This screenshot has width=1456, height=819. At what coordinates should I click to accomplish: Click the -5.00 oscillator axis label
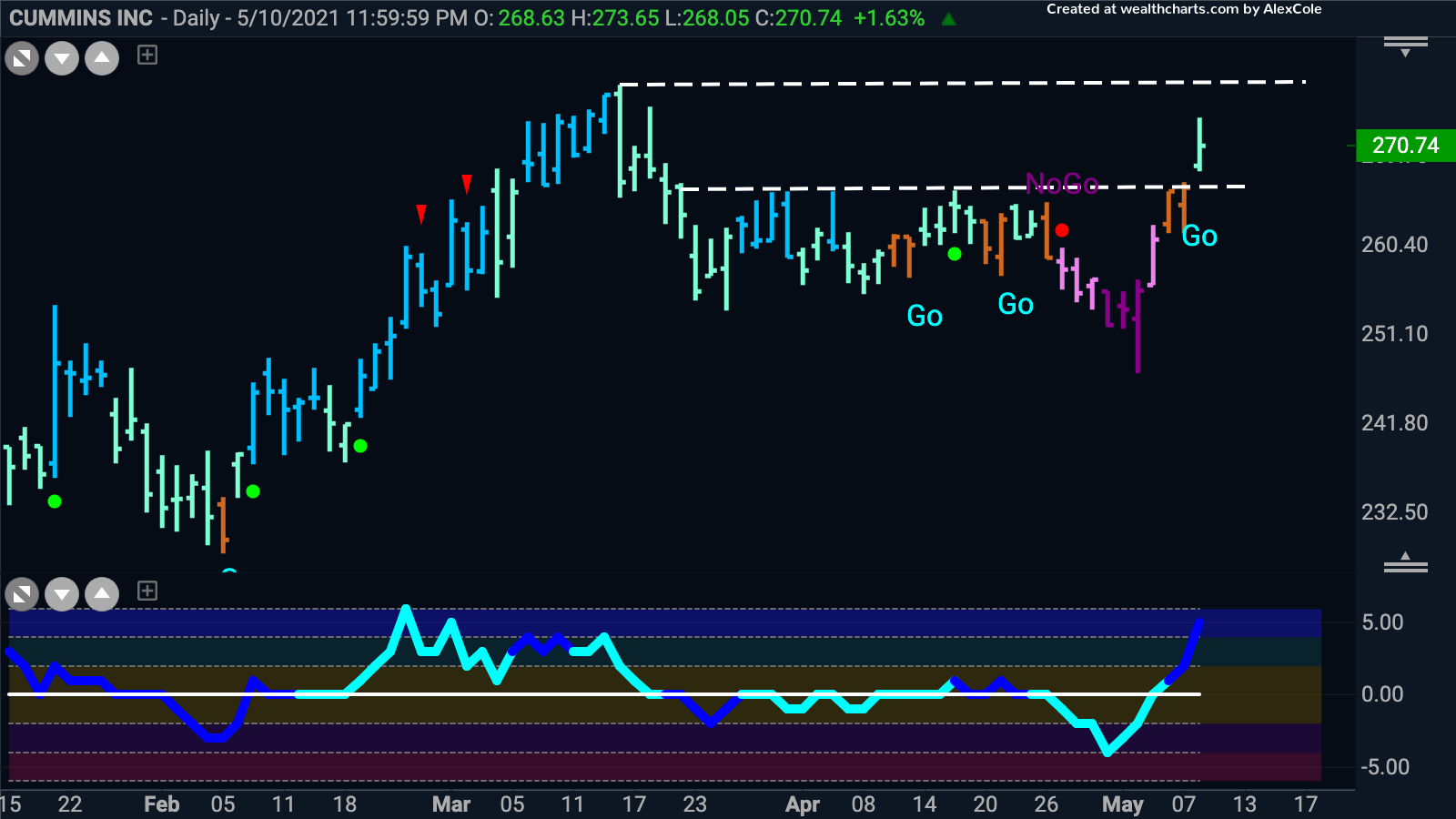[x=1385, y=767]
